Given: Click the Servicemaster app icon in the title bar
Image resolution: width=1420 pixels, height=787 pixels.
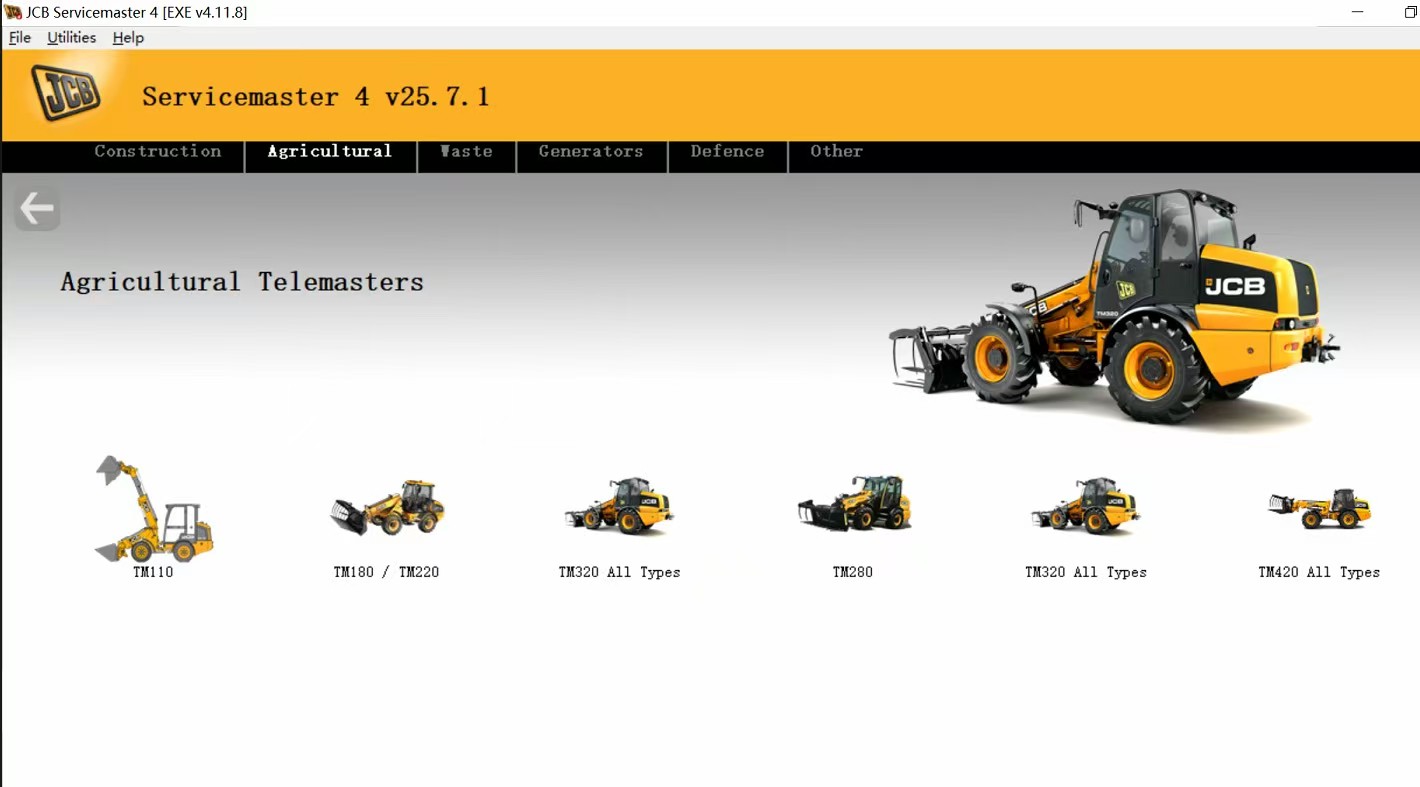Looking at the screenshot, I should click(x=13, y=12).
